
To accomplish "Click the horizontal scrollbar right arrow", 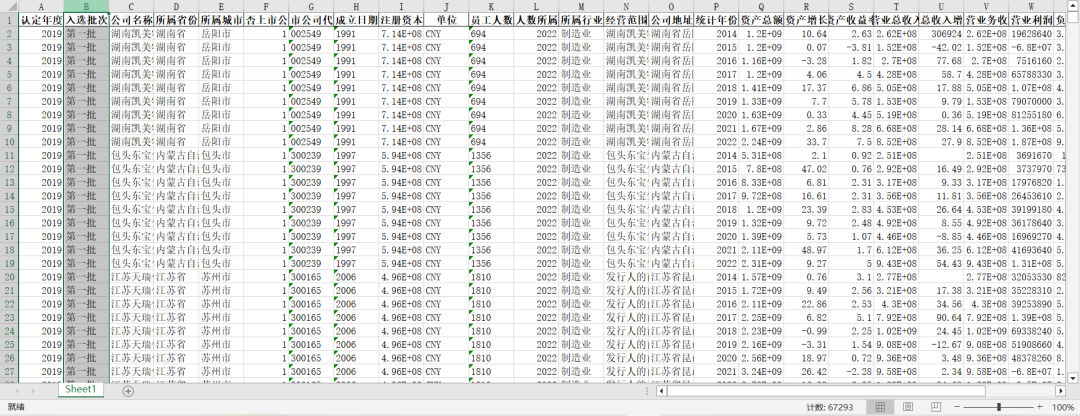I will [1061, 391].
